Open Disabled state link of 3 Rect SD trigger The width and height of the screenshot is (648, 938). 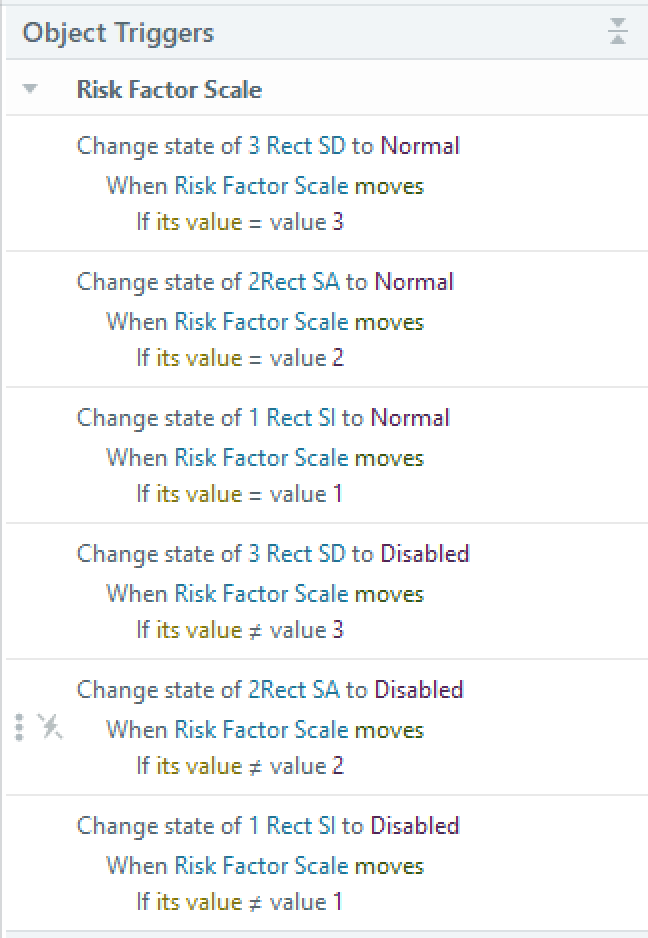424,554
